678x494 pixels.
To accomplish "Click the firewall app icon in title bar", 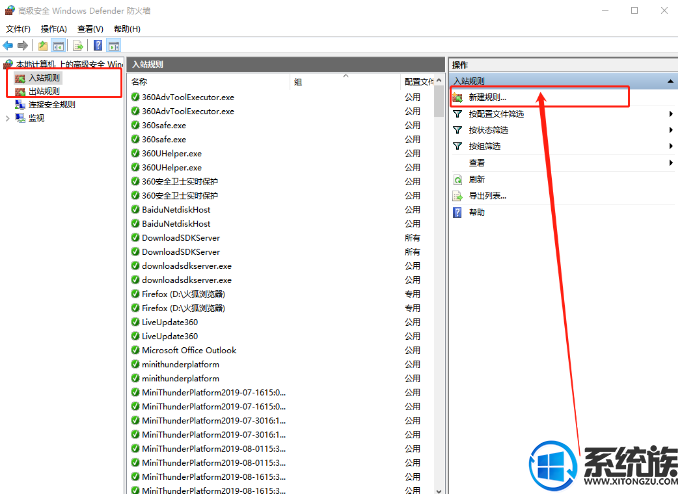I will pos(10,10).
